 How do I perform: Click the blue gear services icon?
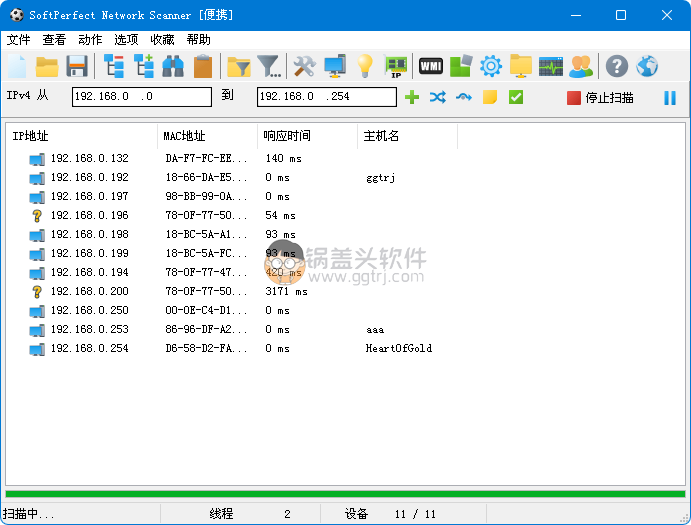[491, 66]
